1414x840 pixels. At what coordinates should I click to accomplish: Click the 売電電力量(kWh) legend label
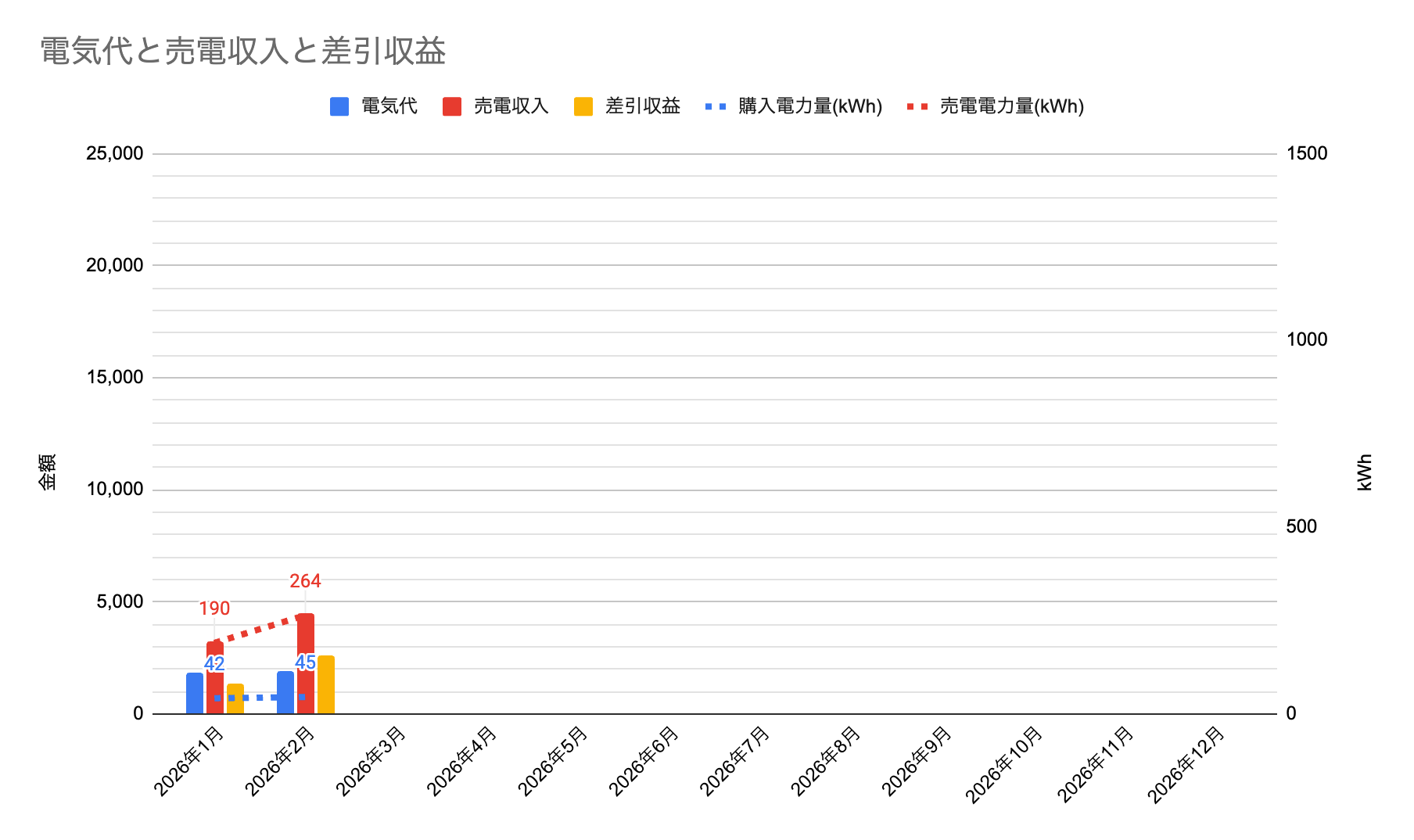click(x=1011, y=106)
